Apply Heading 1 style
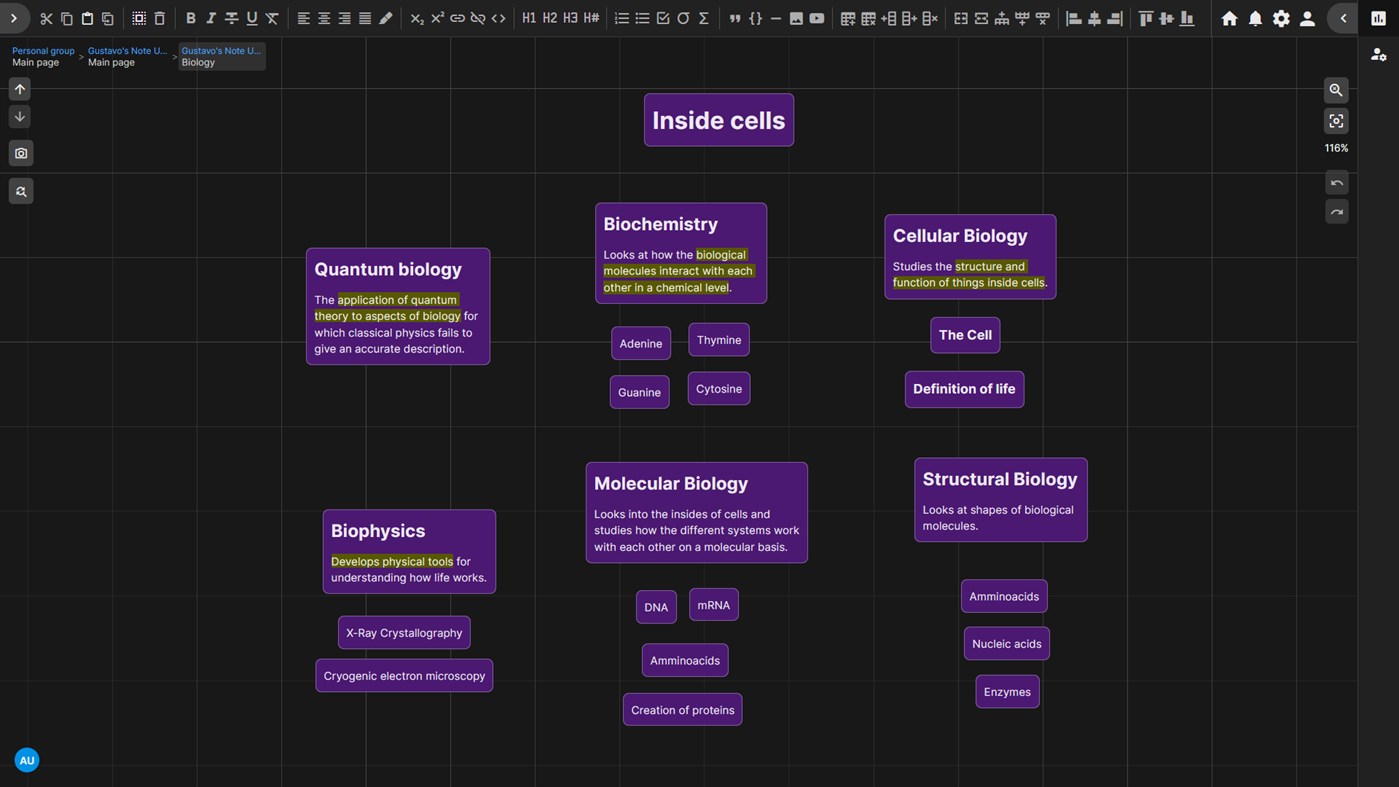This screenshot has height=787, width=1399. (x=529, y=18)
